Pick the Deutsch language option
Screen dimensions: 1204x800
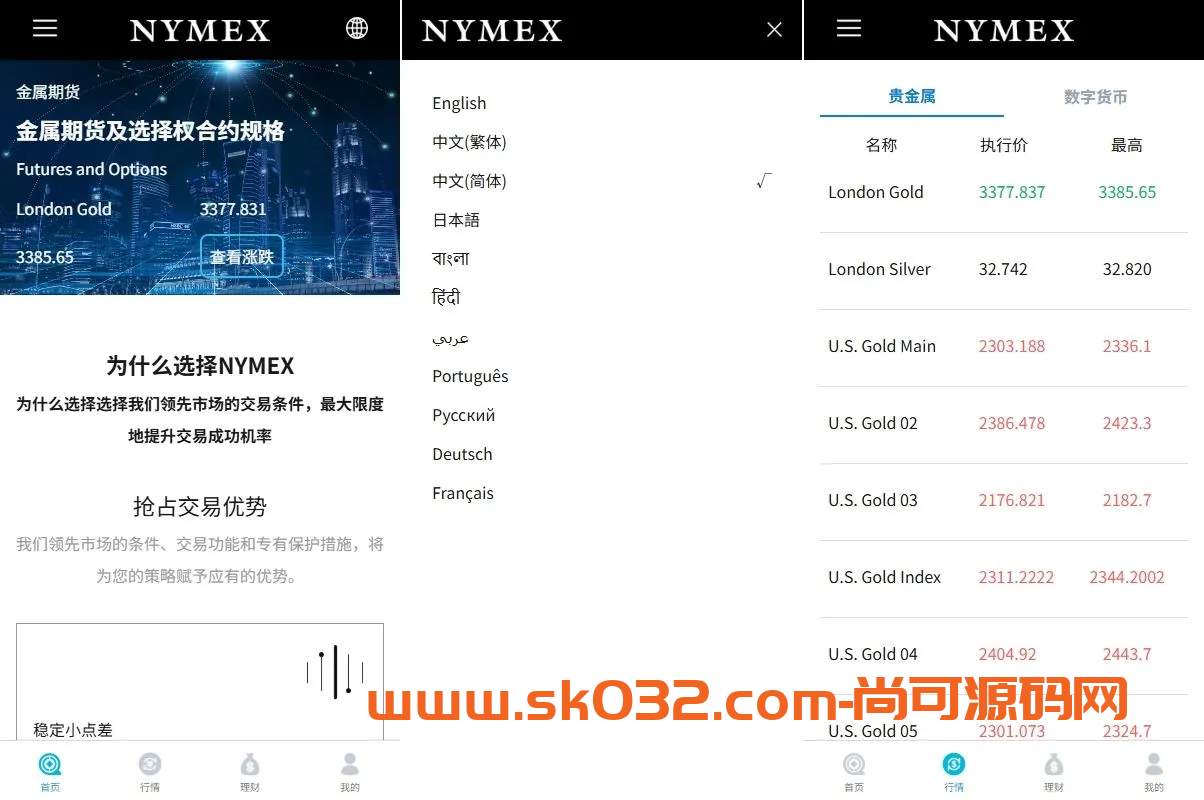(462, 453)
